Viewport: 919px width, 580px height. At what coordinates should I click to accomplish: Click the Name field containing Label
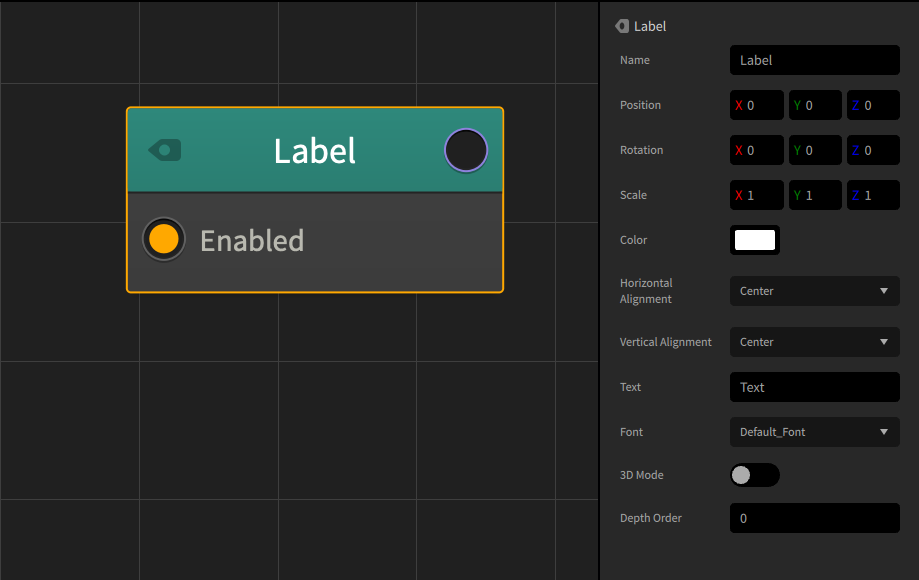[x=814, y=60]
